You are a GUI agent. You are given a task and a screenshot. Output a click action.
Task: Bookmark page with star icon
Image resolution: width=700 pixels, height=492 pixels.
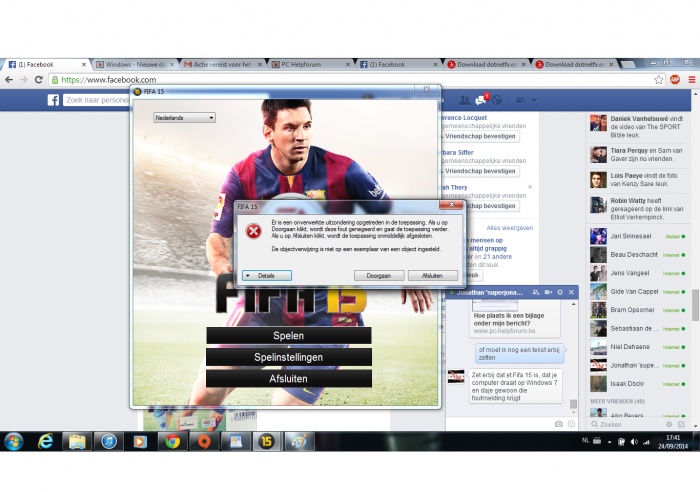pyautogui.click(x=658, y=80)
